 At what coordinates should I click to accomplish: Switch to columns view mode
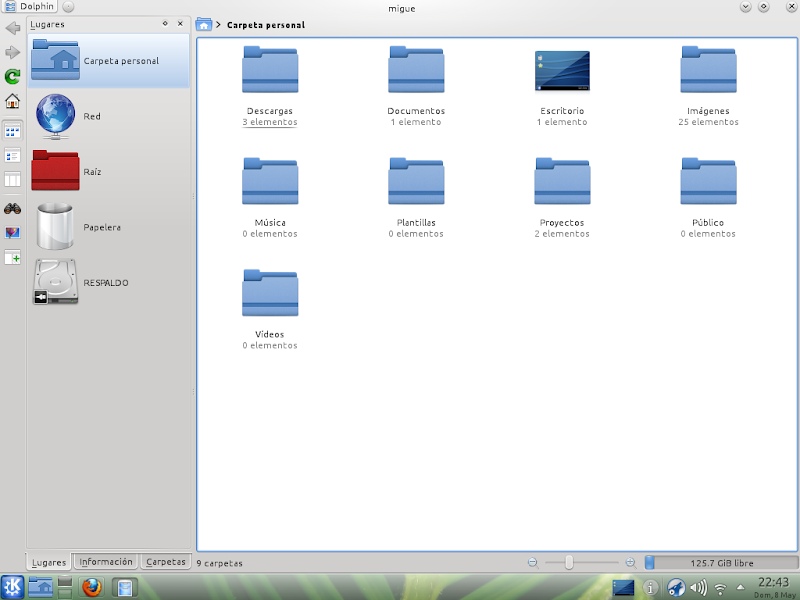pos(12,179)
